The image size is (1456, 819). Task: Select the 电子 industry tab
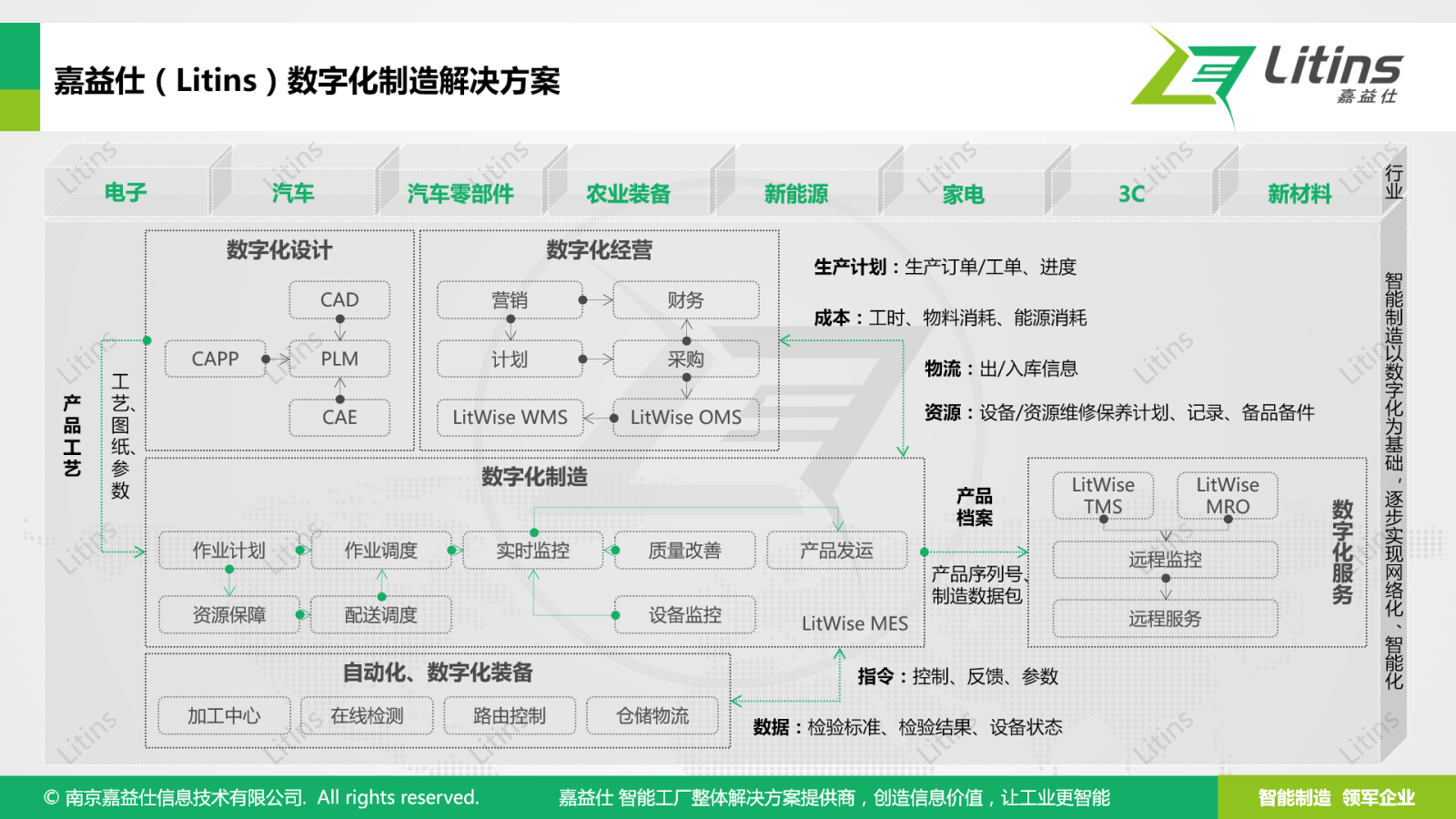(126, 193)
